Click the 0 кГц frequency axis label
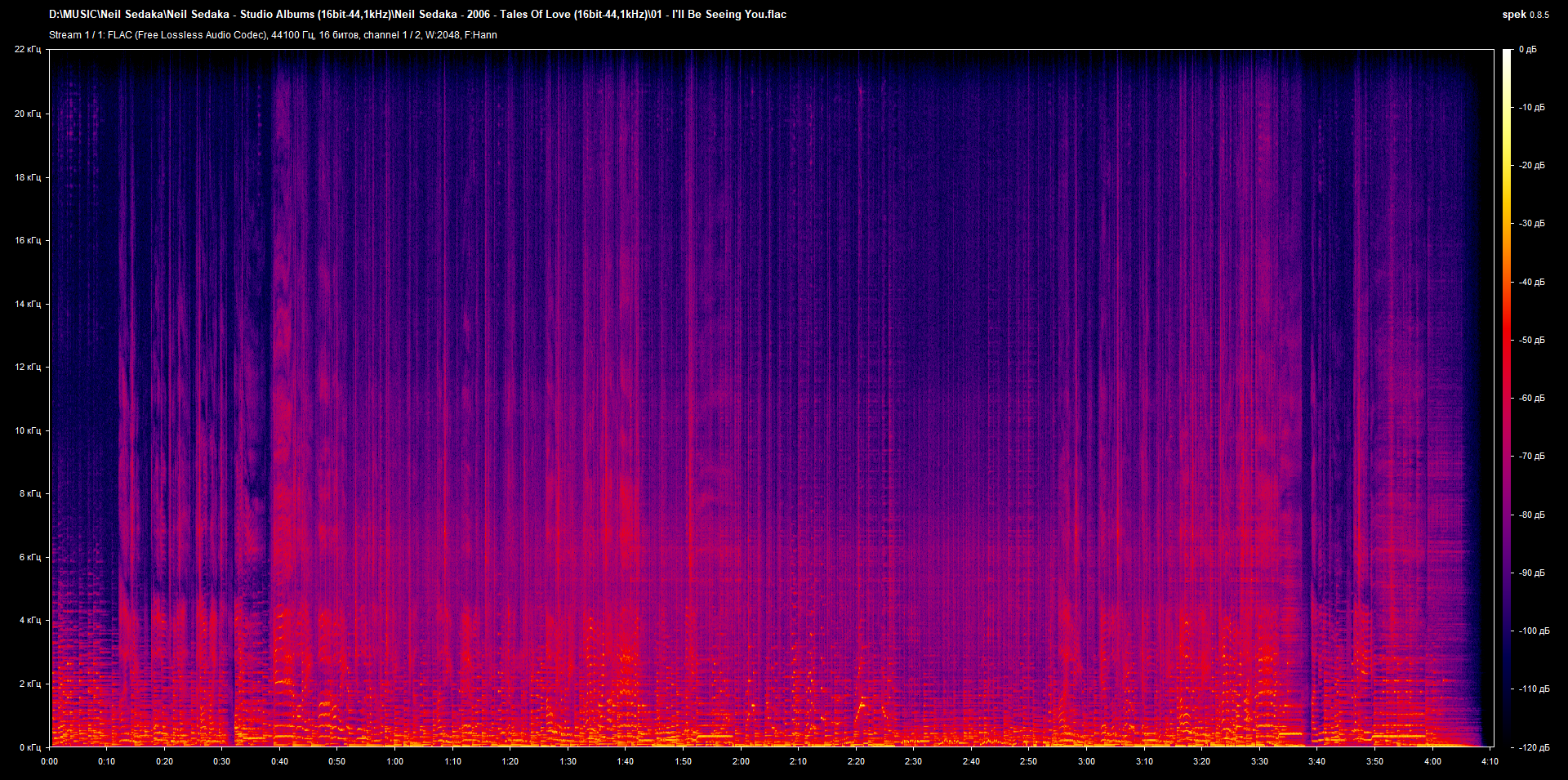The height and width of the screenshot is (780, 1568). (30, 747)
